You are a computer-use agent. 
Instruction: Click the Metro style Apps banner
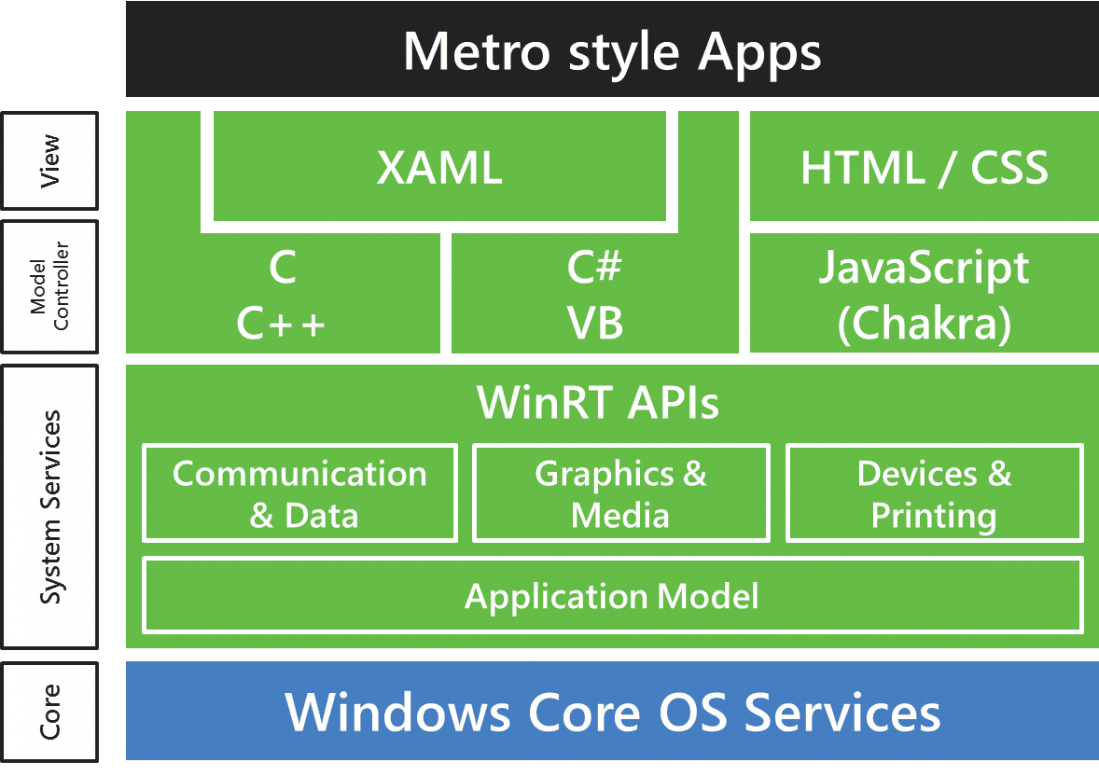pos(612,49)
